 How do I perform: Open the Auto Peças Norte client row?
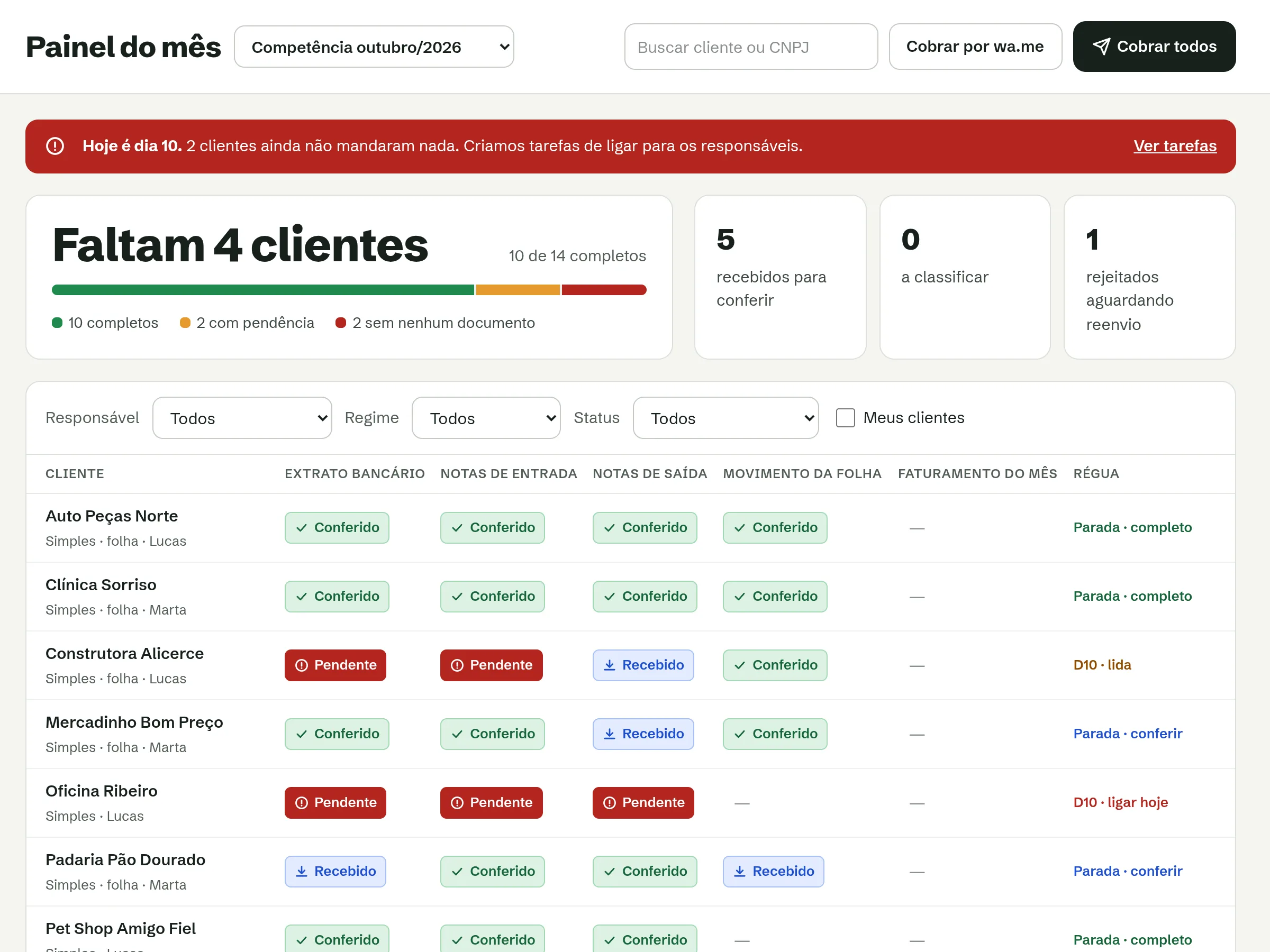[630, 528]
